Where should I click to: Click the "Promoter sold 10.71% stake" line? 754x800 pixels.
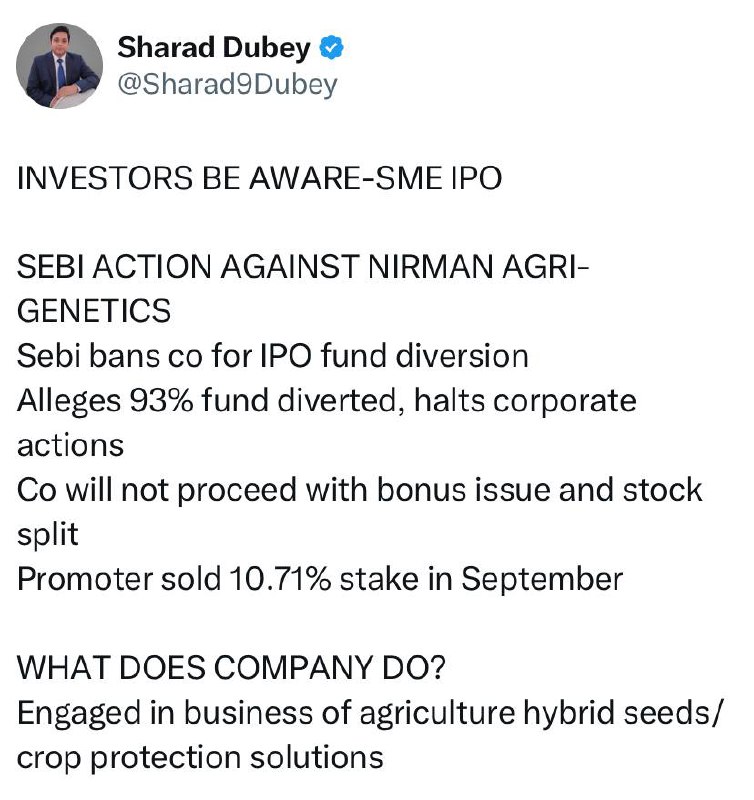(320, 579)
